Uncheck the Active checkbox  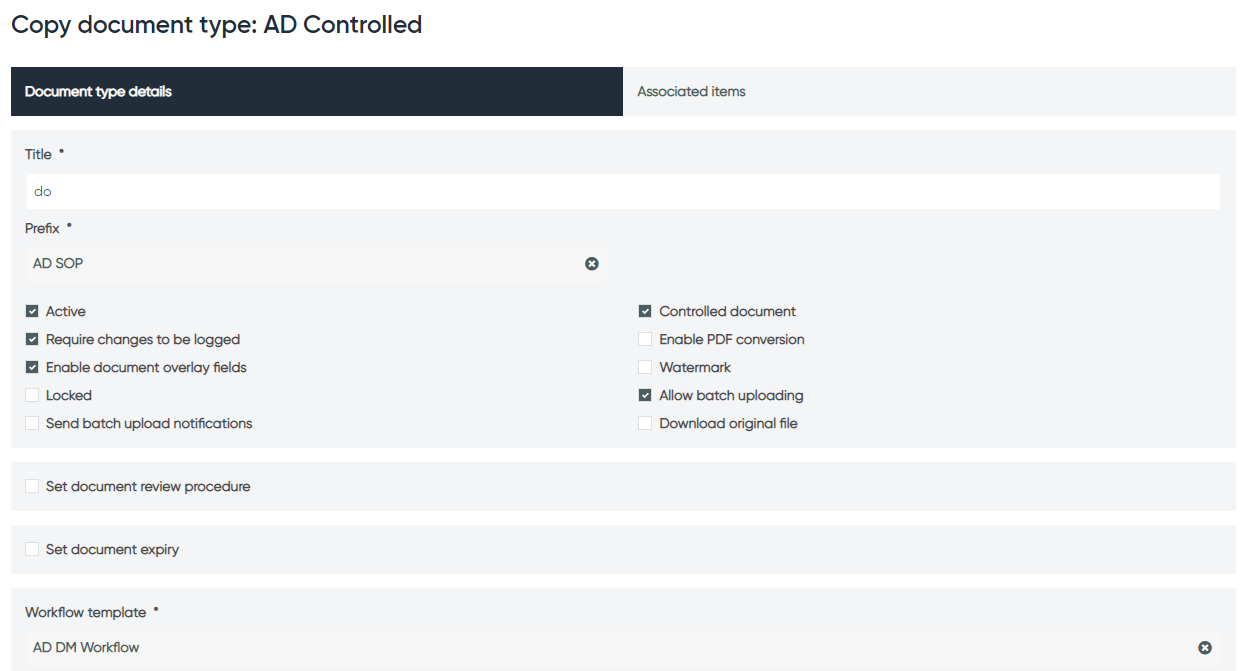(32, 311)
